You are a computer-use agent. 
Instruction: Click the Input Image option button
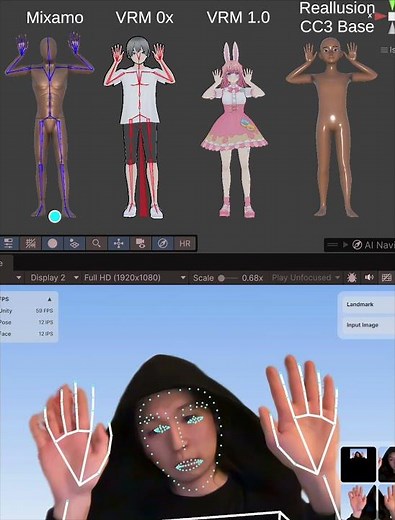coord(368,325)
